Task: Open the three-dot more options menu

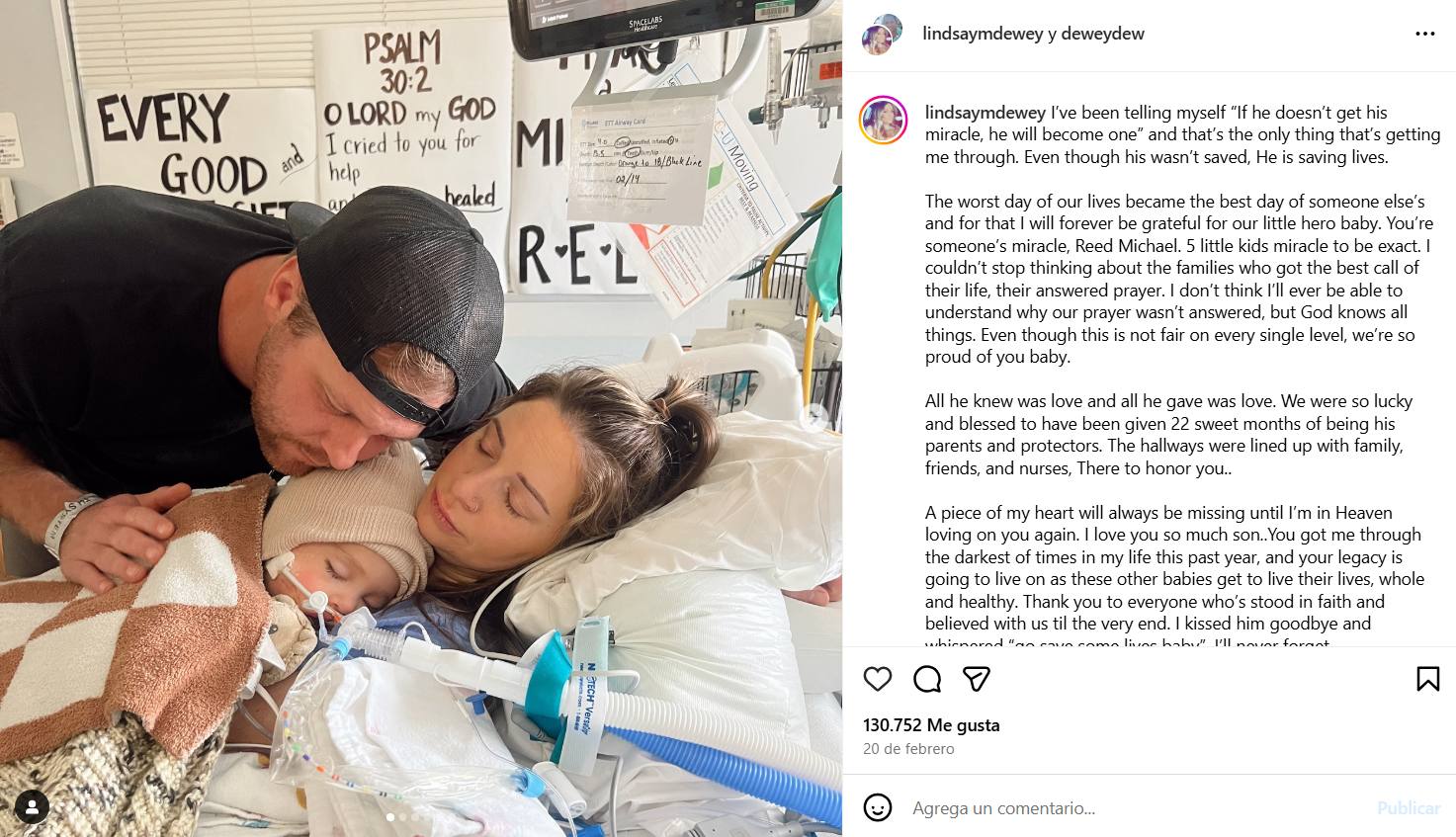Action: click(x=1424, y=34)
